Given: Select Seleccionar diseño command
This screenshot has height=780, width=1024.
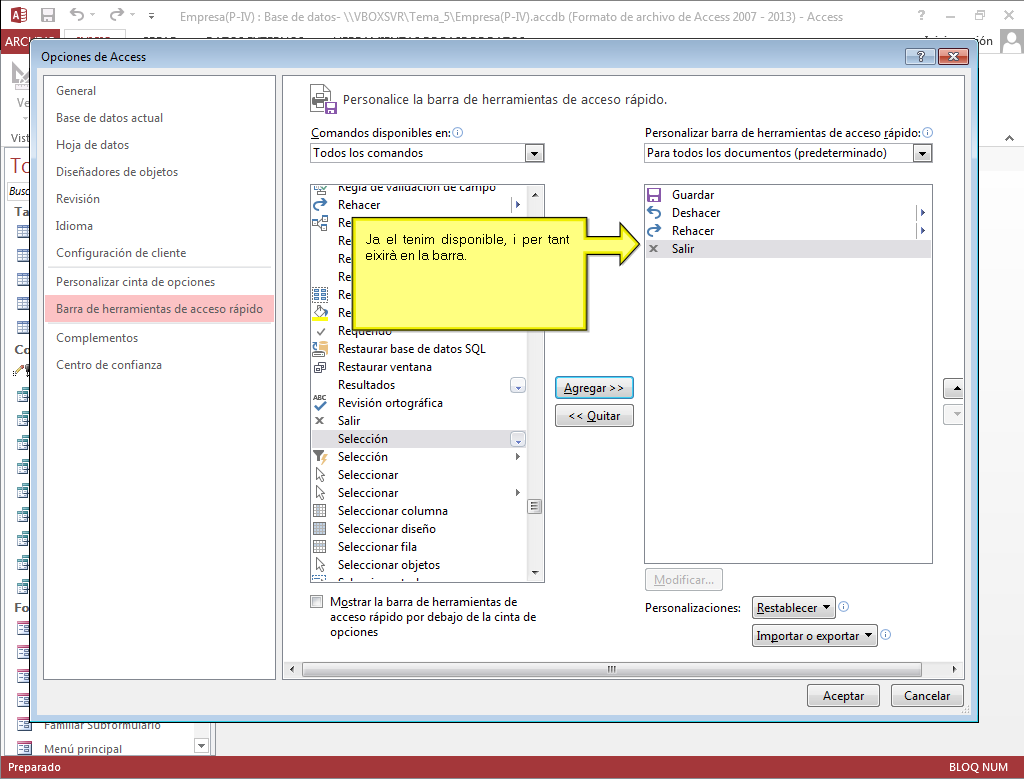Looking at the screenshot, I should click(x=419, y=528).
